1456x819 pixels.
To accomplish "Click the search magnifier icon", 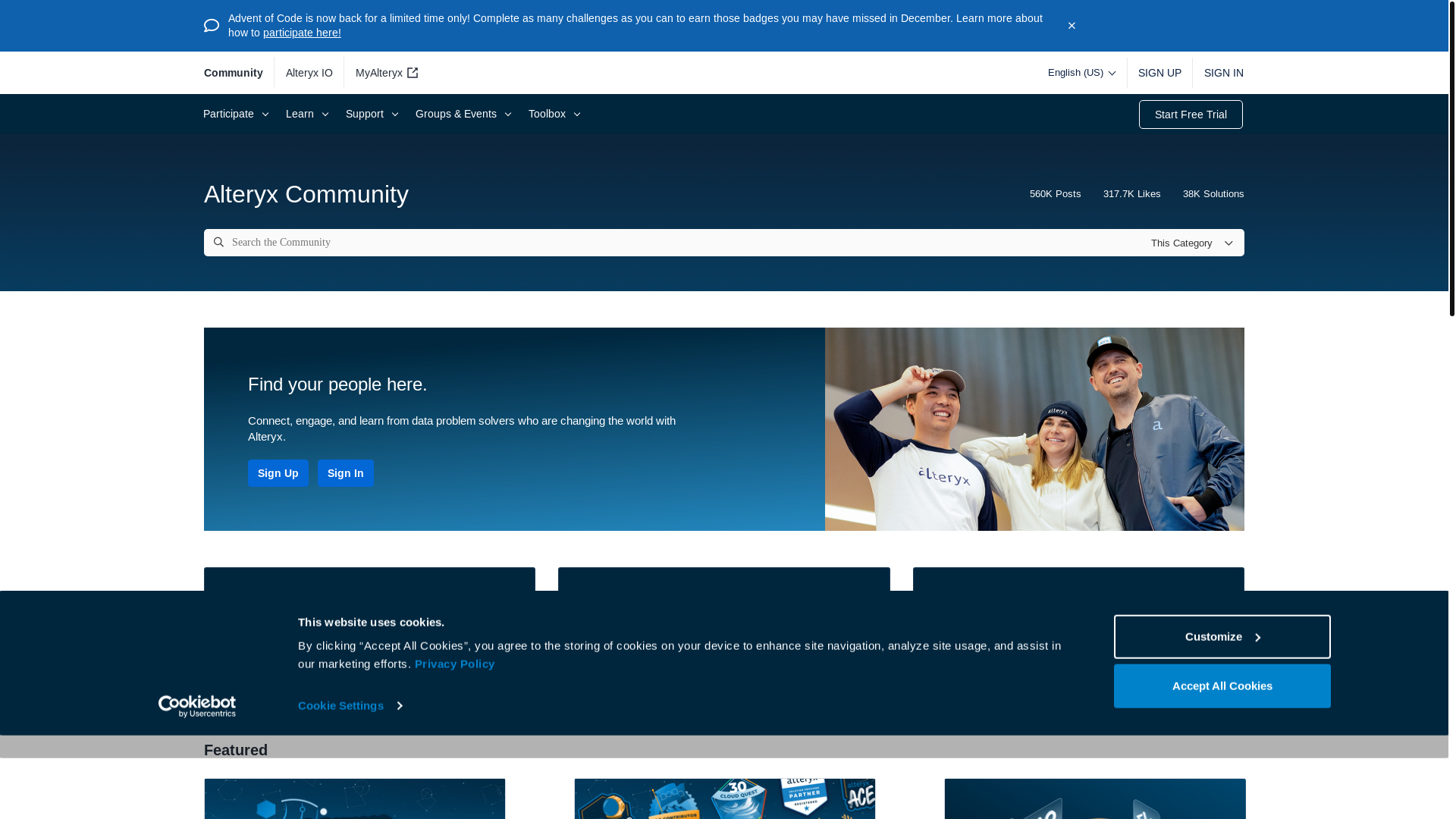I will coord(218,243).
